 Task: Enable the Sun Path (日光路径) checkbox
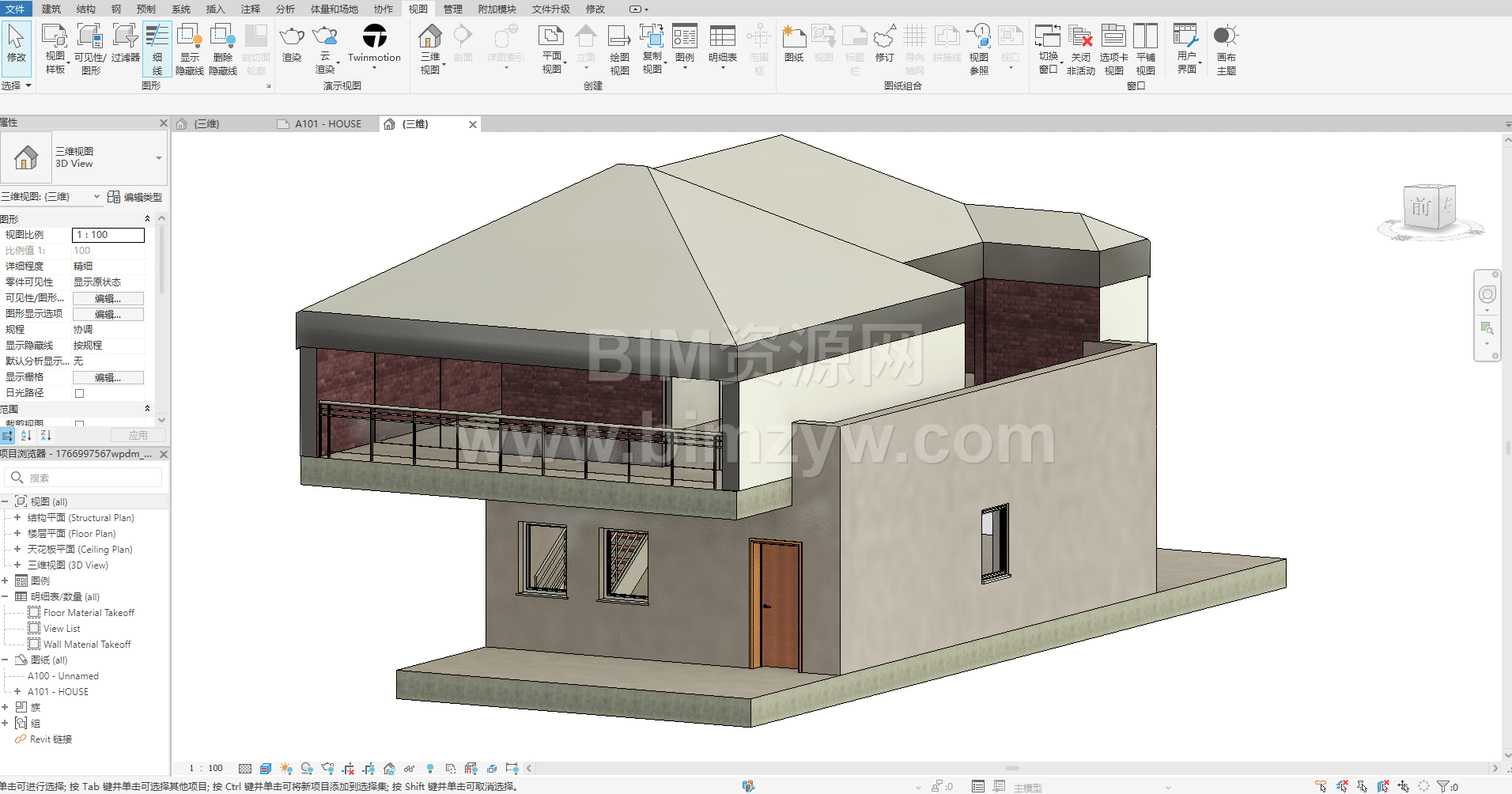pos(79,393)
